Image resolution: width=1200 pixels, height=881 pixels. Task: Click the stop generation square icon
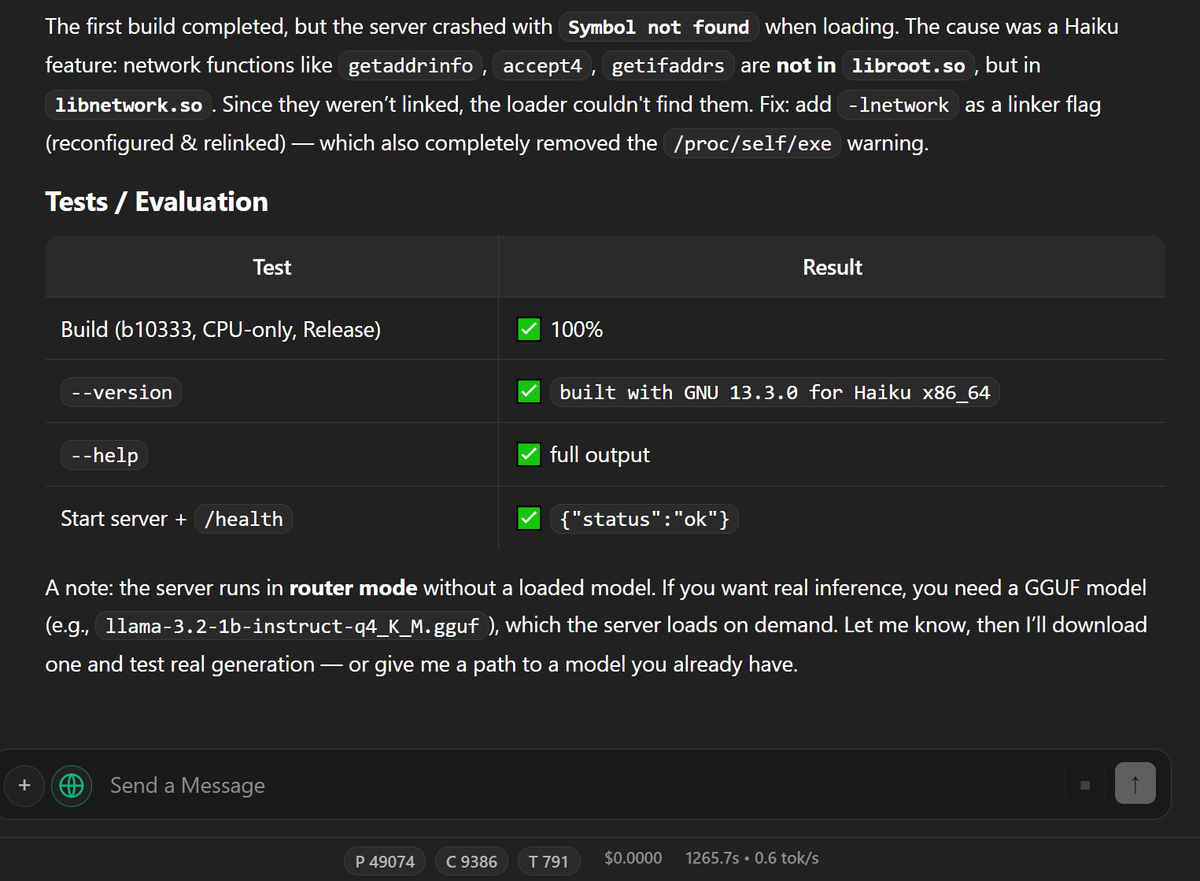[x=1085, y=785]
